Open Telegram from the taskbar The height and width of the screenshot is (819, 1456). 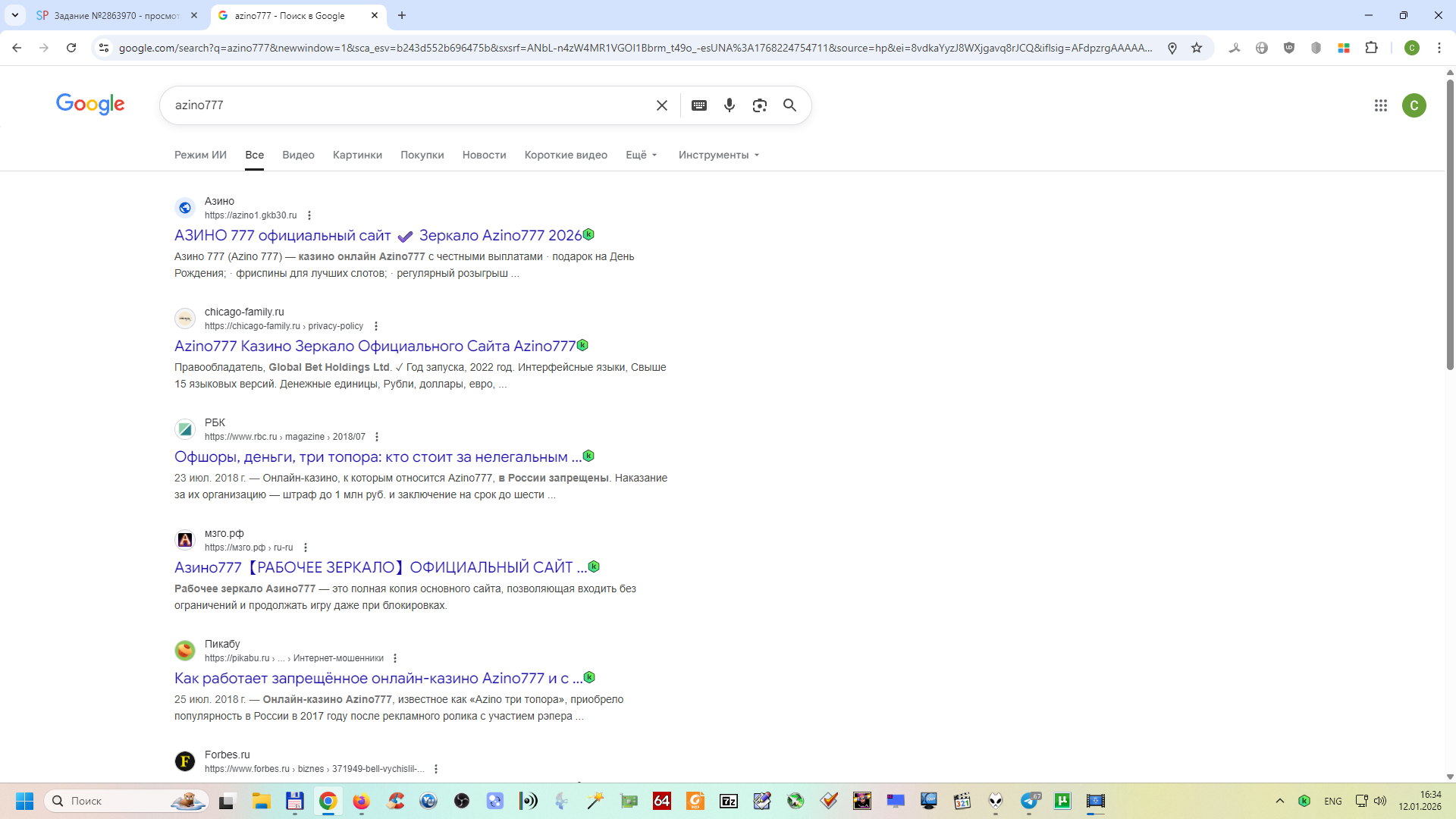click(1029, 801)
